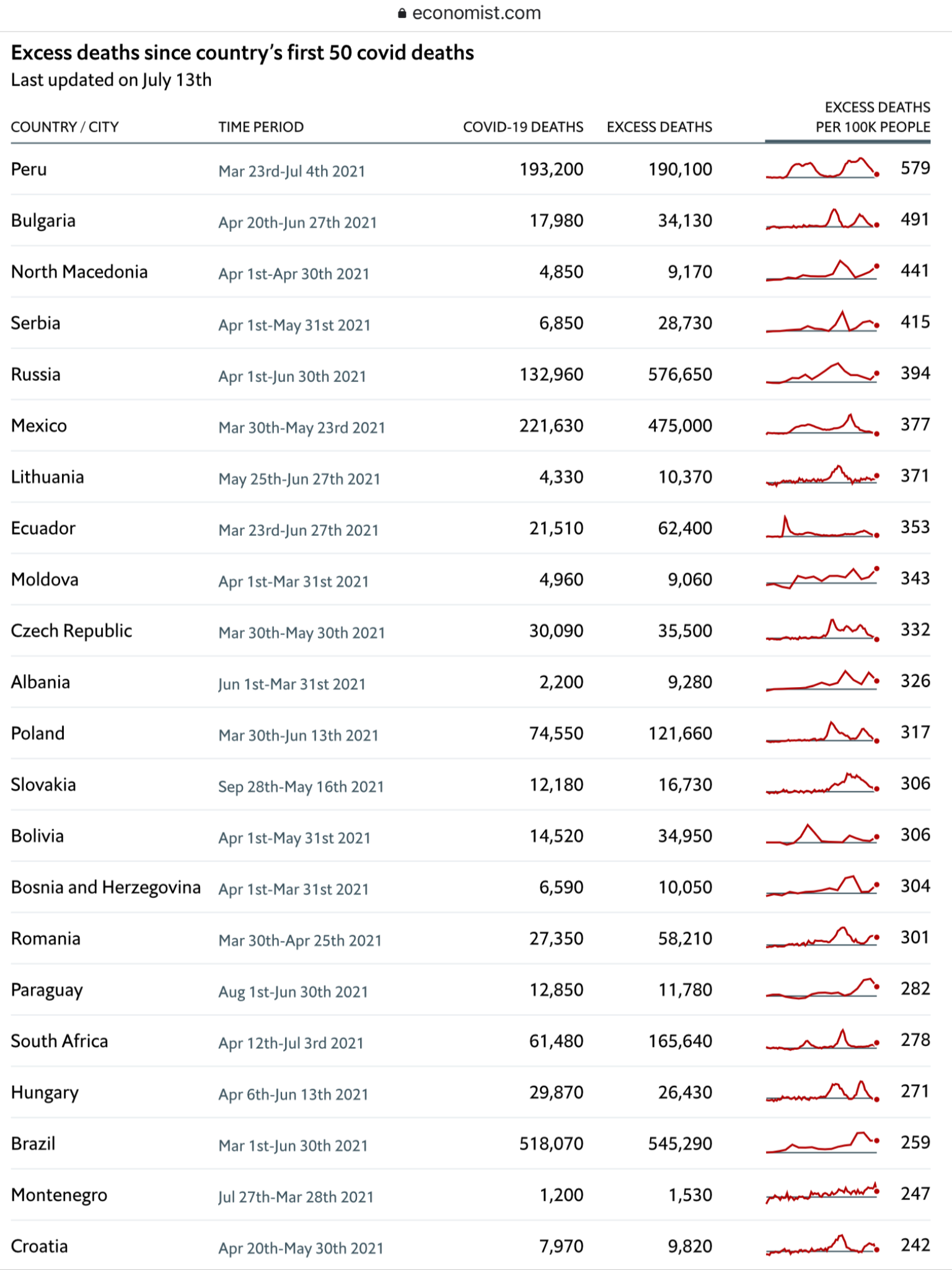The width and height of the screenshot is (952, 1270).
Task: Open Montenegro's jagged sparkline chart
Action: (x=823, y=1193)
